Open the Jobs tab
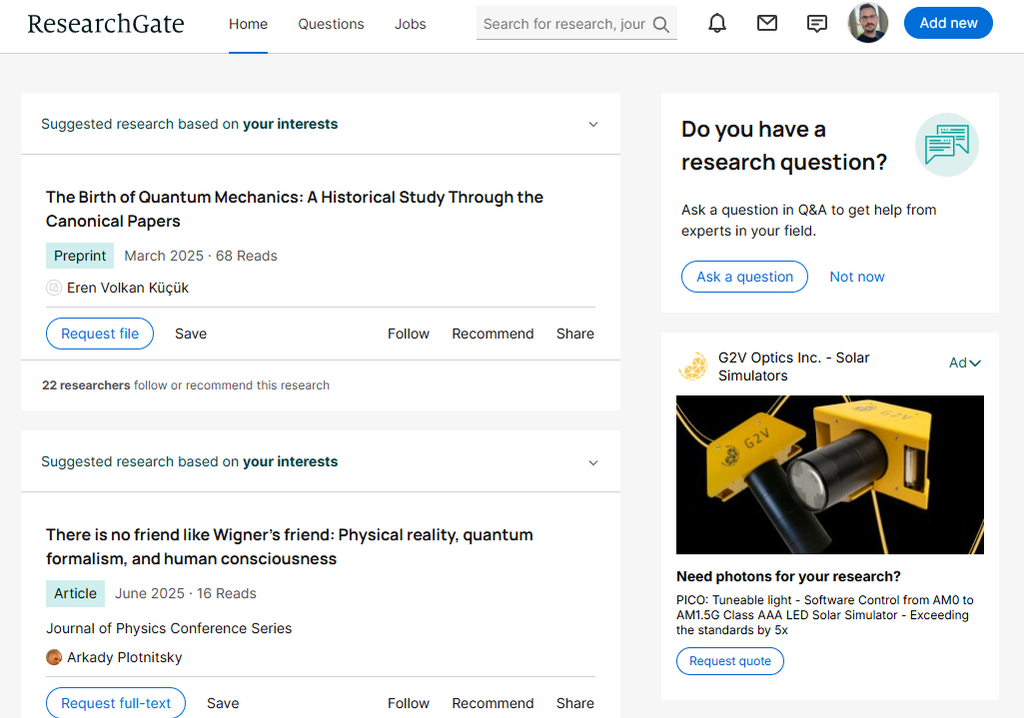 pyautogui.click(x=410, y=24)
